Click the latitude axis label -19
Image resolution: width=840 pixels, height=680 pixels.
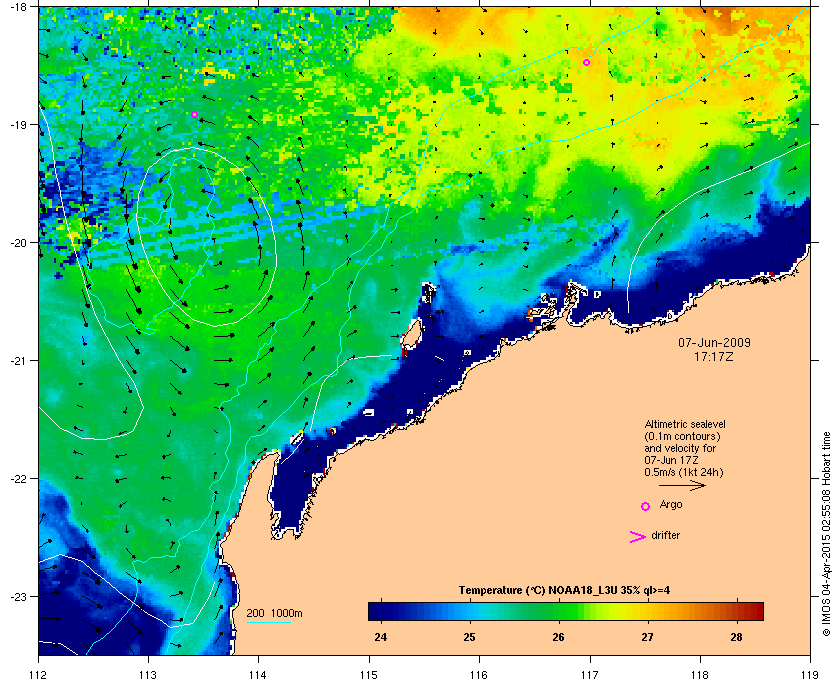[x=18, y=124]
